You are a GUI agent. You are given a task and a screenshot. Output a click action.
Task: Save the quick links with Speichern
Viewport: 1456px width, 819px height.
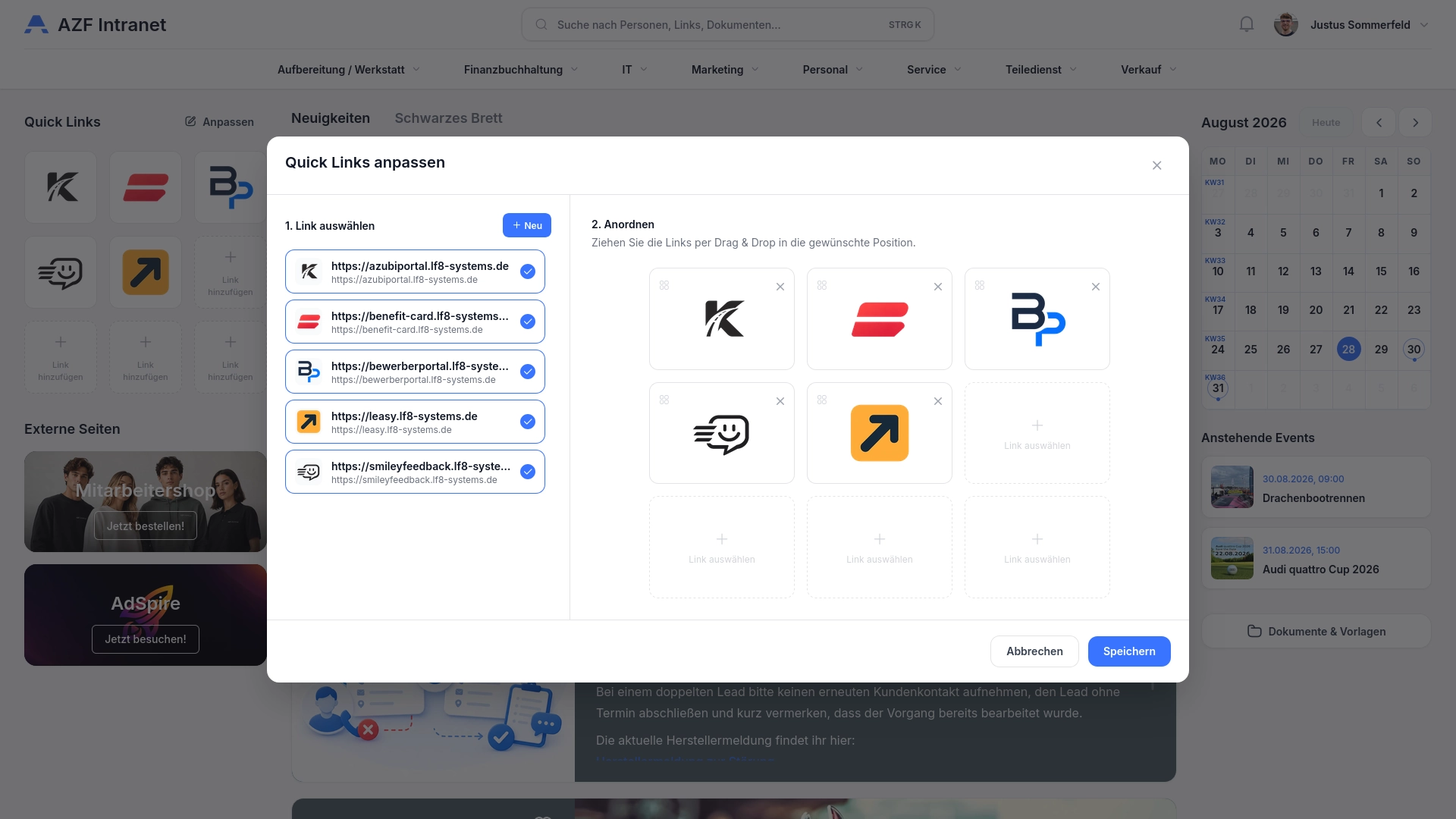click(x=1129, y=651)
